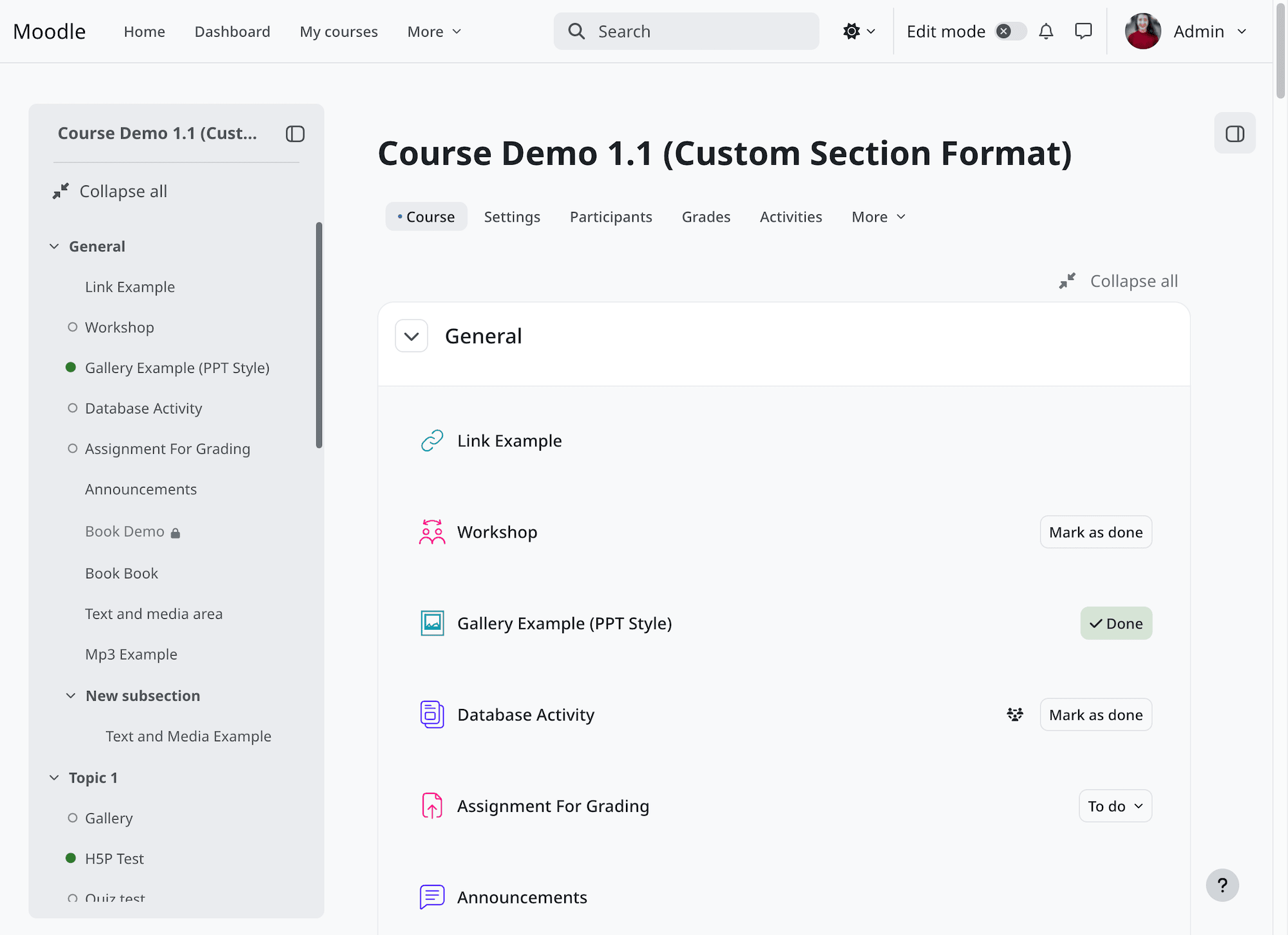
Task: Undo the Done status for Gallery Example
Action: coord(1116,623)
